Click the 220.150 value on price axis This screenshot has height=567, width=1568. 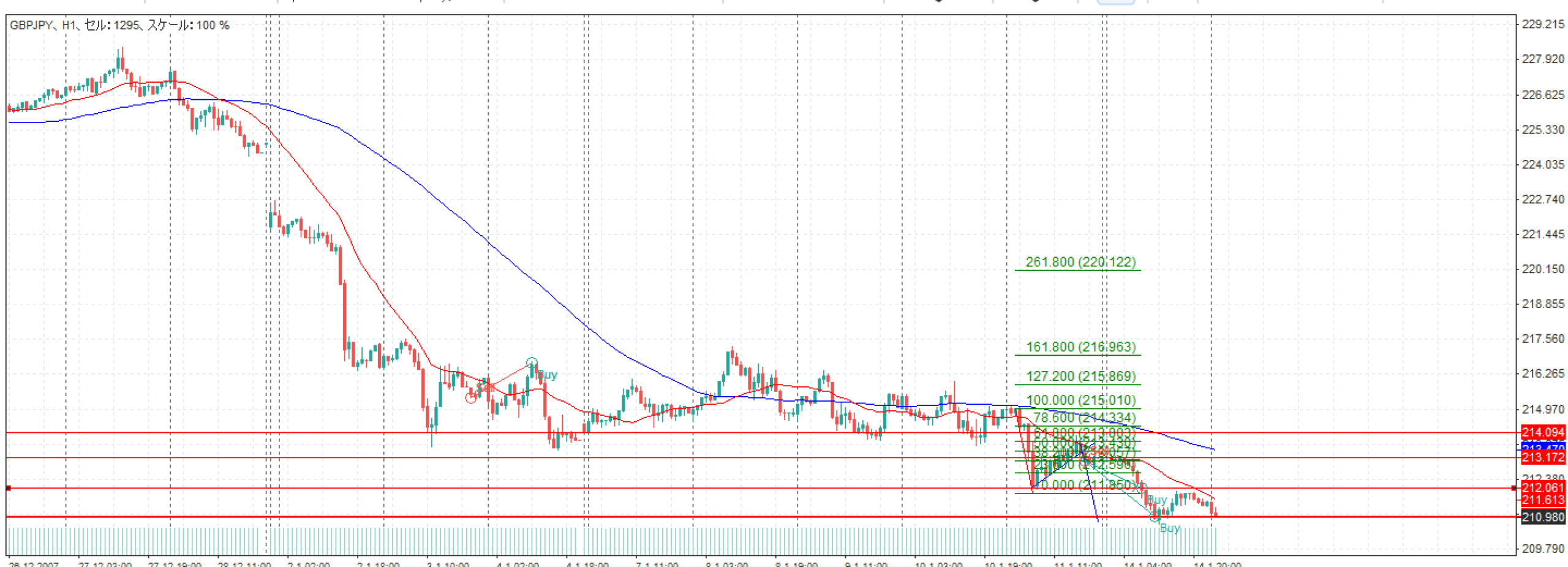pyautogui.click(x=1542, y=269)
